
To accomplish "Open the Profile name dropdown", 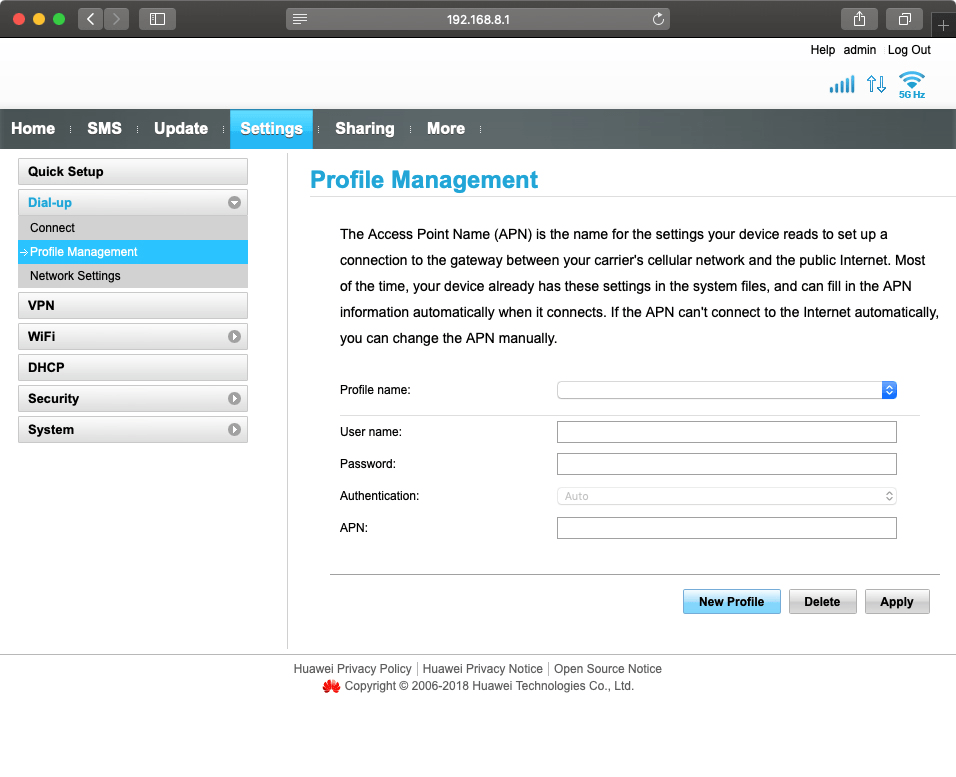I will 726,390.
